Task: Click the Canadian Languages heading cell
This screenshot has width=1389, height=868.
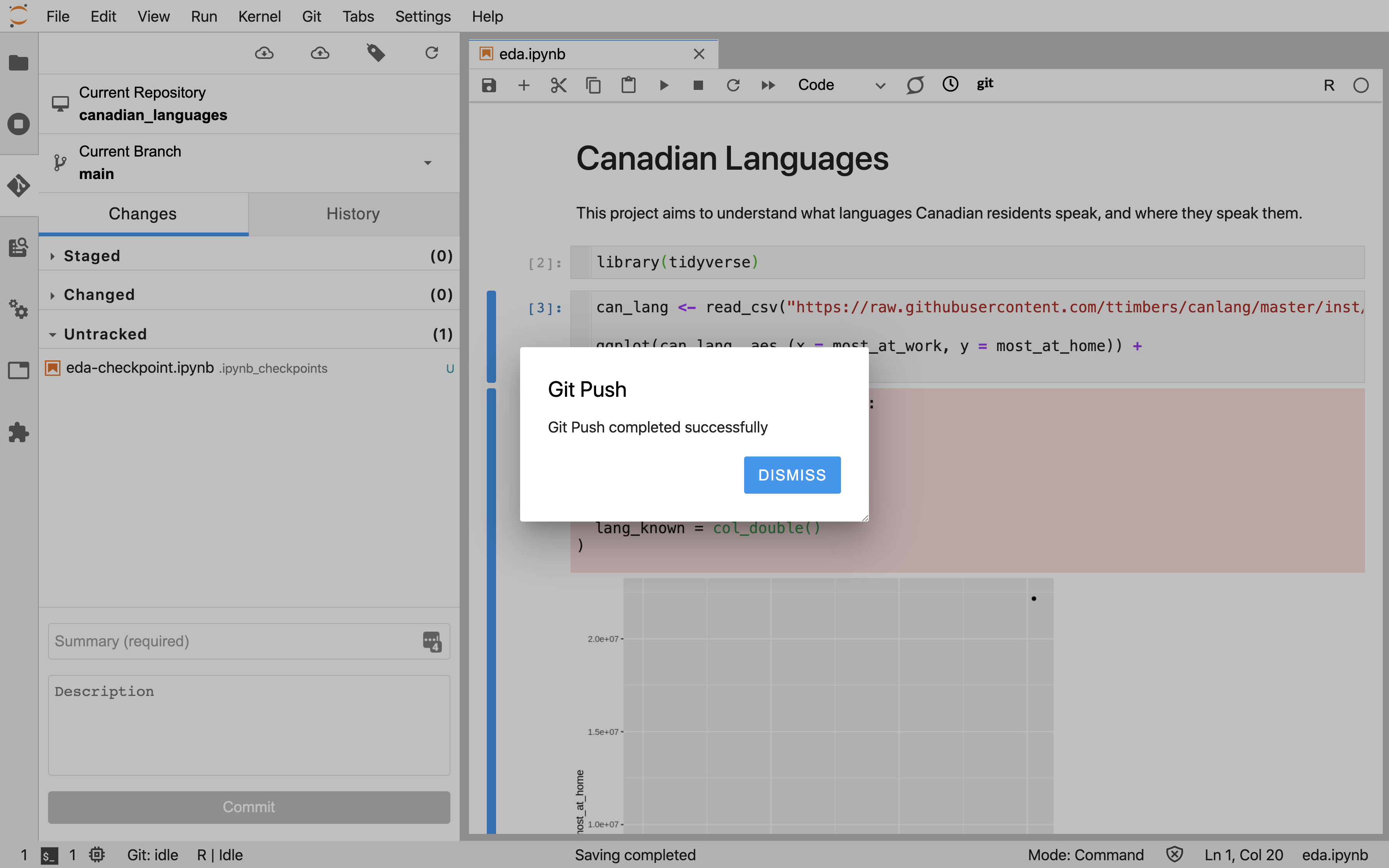Action: pyautogui.click(x=732, y=158)
